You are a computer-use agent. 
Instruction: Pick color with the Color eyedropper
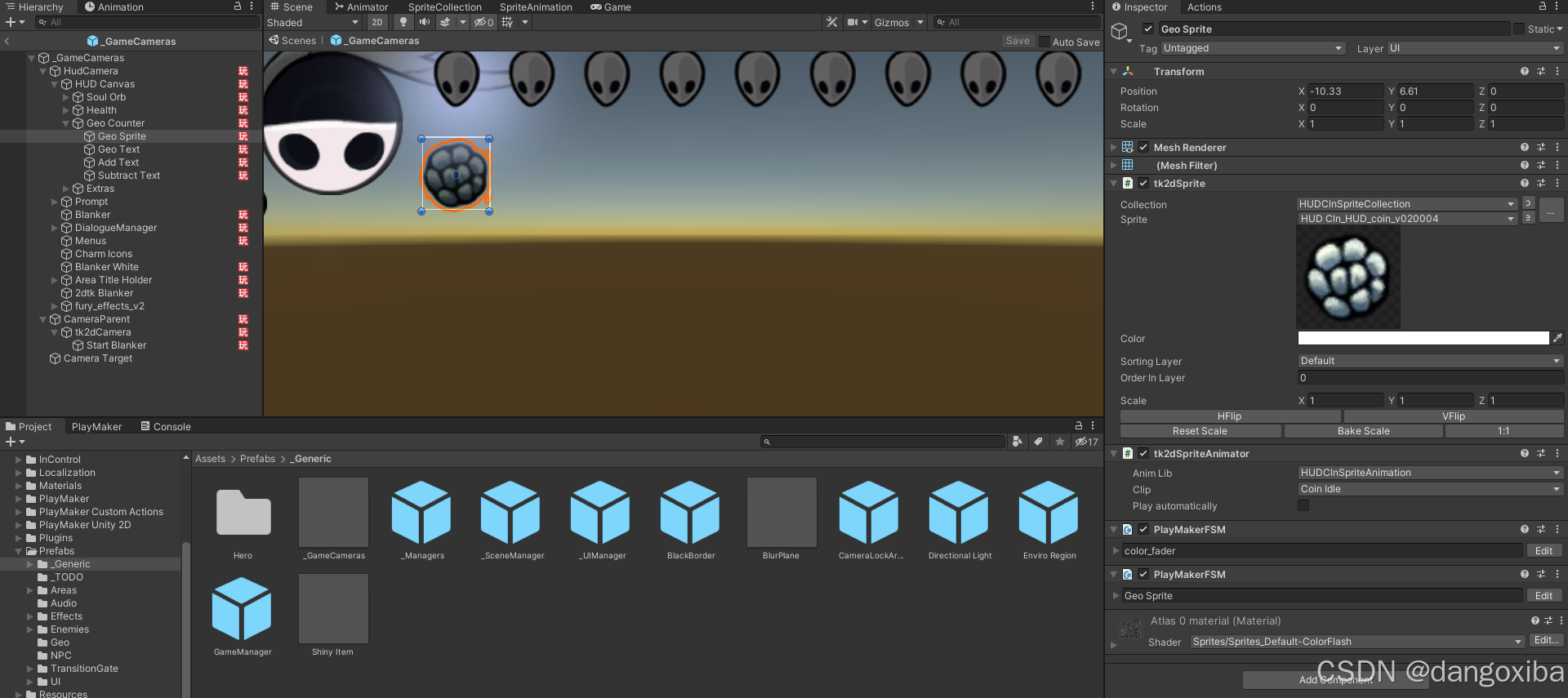(x=1557, y=338)
